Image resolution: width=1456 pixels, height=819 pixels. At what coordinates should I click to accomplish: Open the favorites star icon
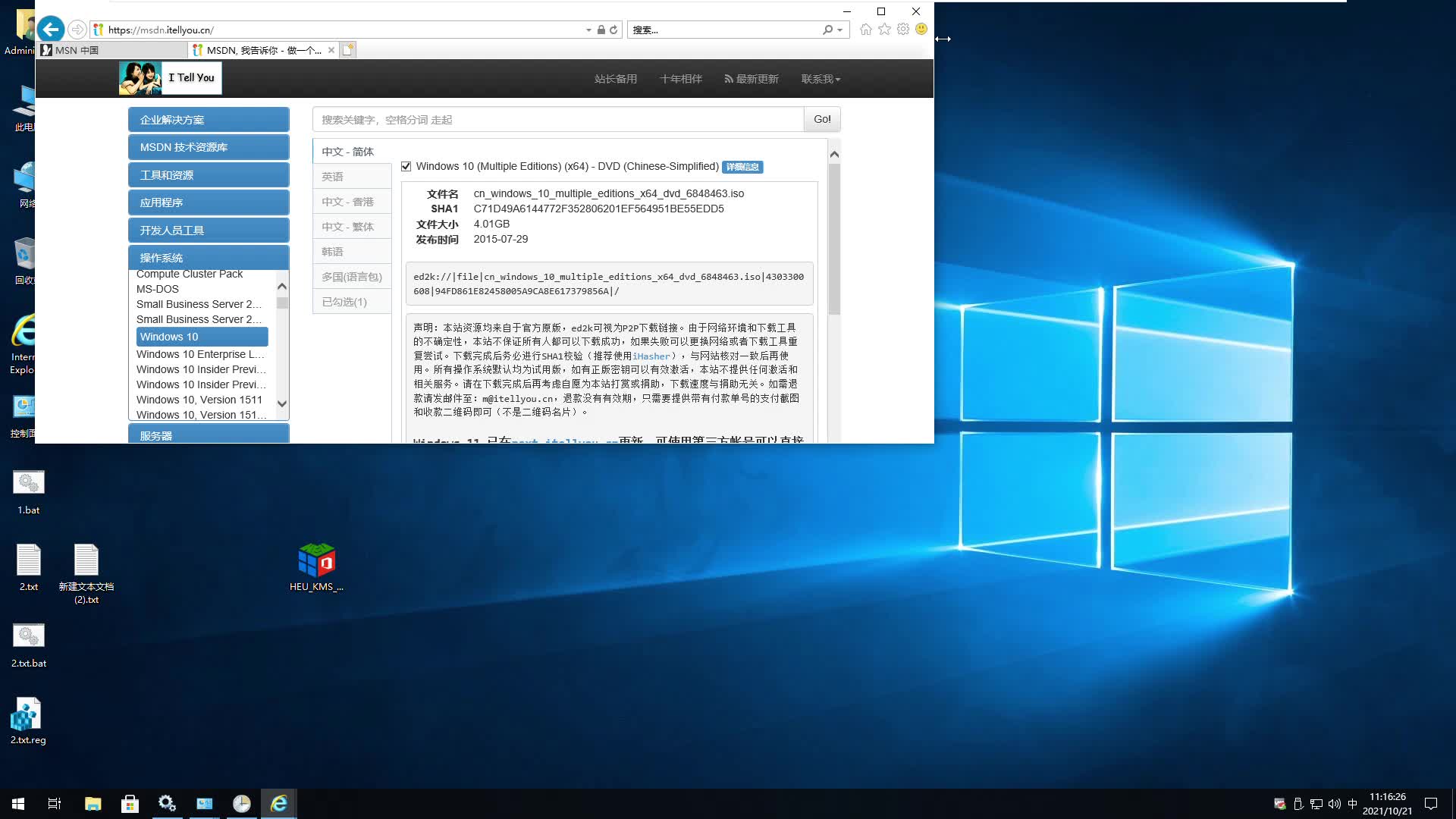click(884, 29)
